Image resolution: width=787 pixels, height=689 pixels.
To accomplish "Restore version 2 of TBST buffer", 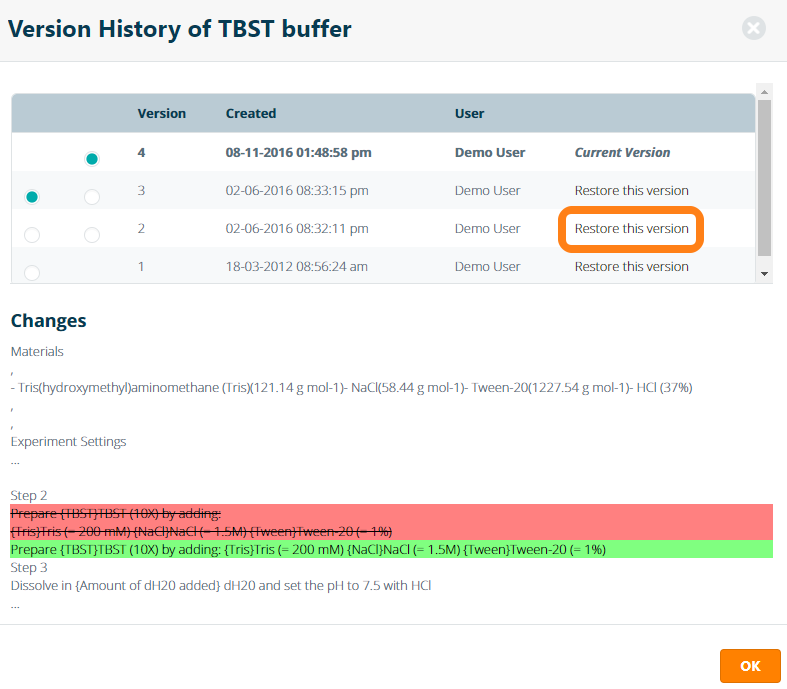I will pos(631,228).
